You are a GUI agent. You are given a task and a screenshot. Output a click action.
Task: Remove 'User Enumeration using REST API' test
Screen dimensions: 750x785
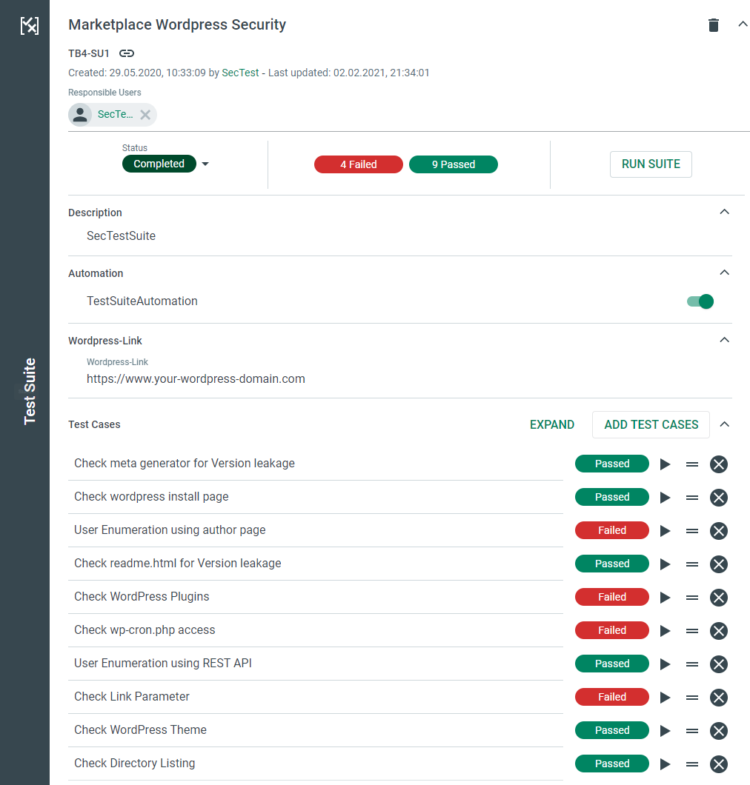click(x=718, y=664)
